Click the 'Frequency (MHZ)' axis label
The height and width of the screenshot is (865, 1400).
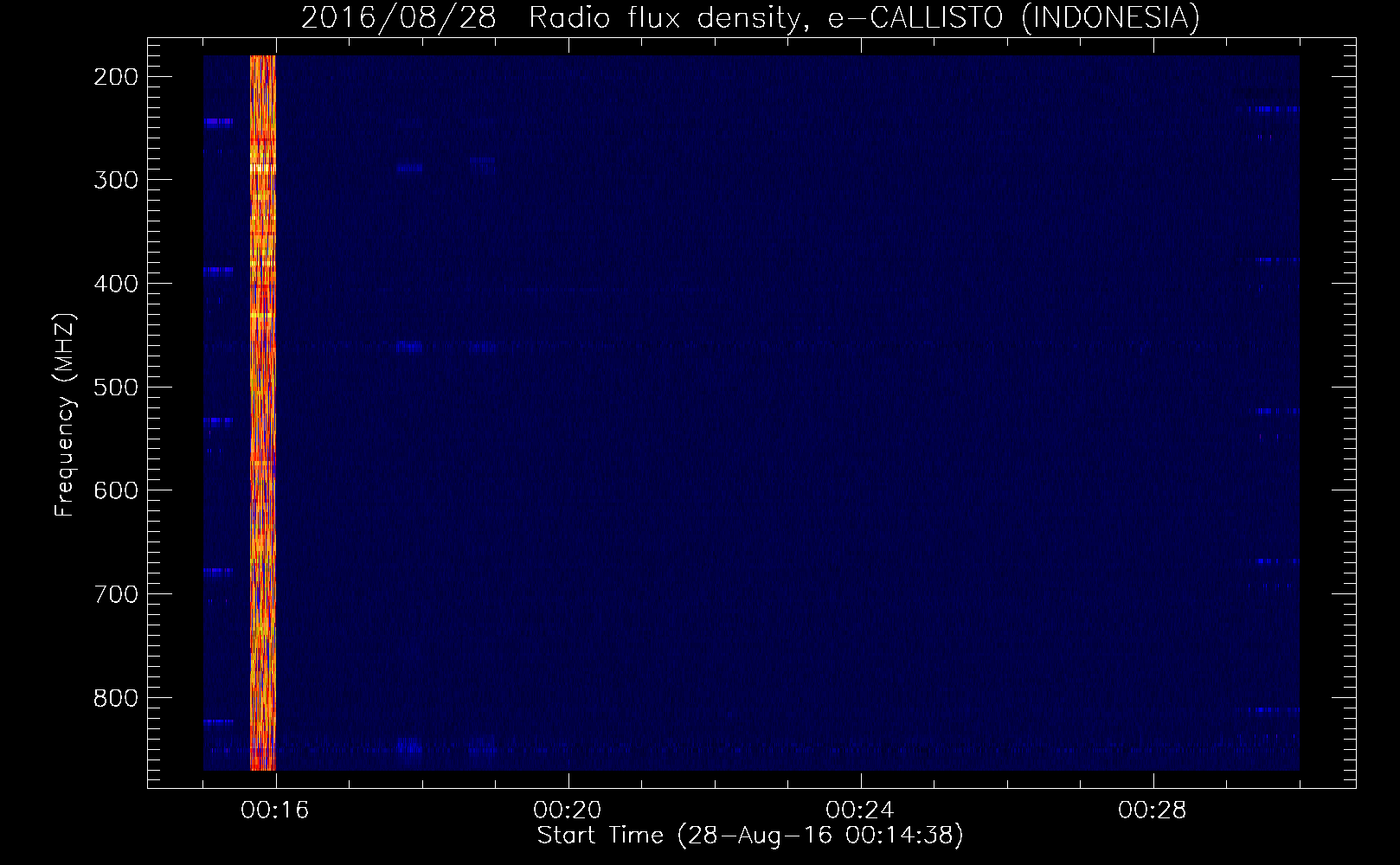click(x=65, y=415)
